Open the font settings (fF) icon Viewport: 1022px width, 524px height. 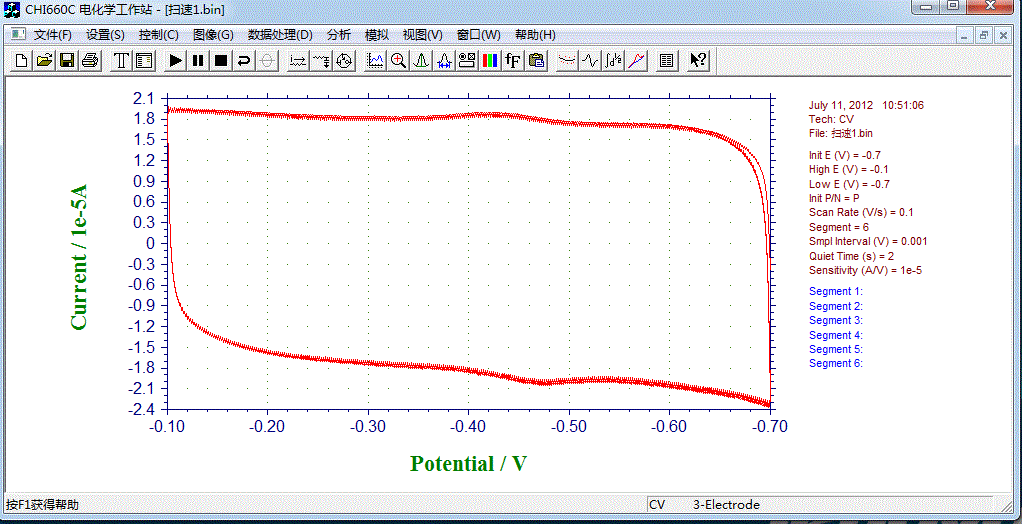[513, 61]
